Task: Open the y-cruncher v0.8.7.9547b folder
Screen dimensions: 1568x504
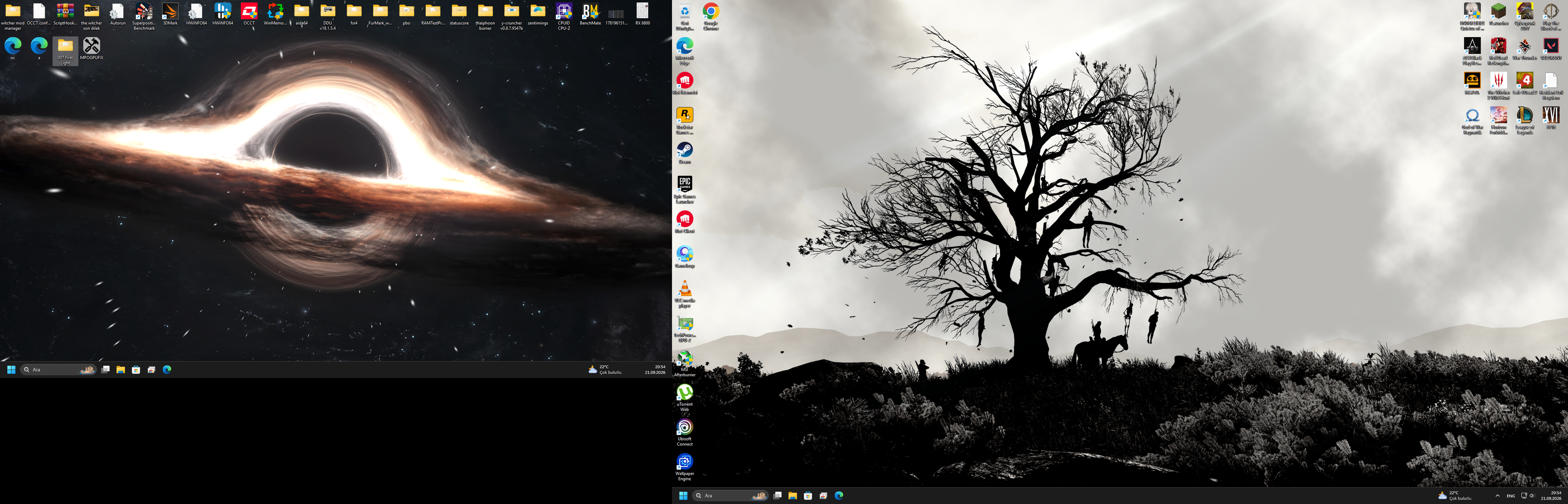Action: coord(511,16)
